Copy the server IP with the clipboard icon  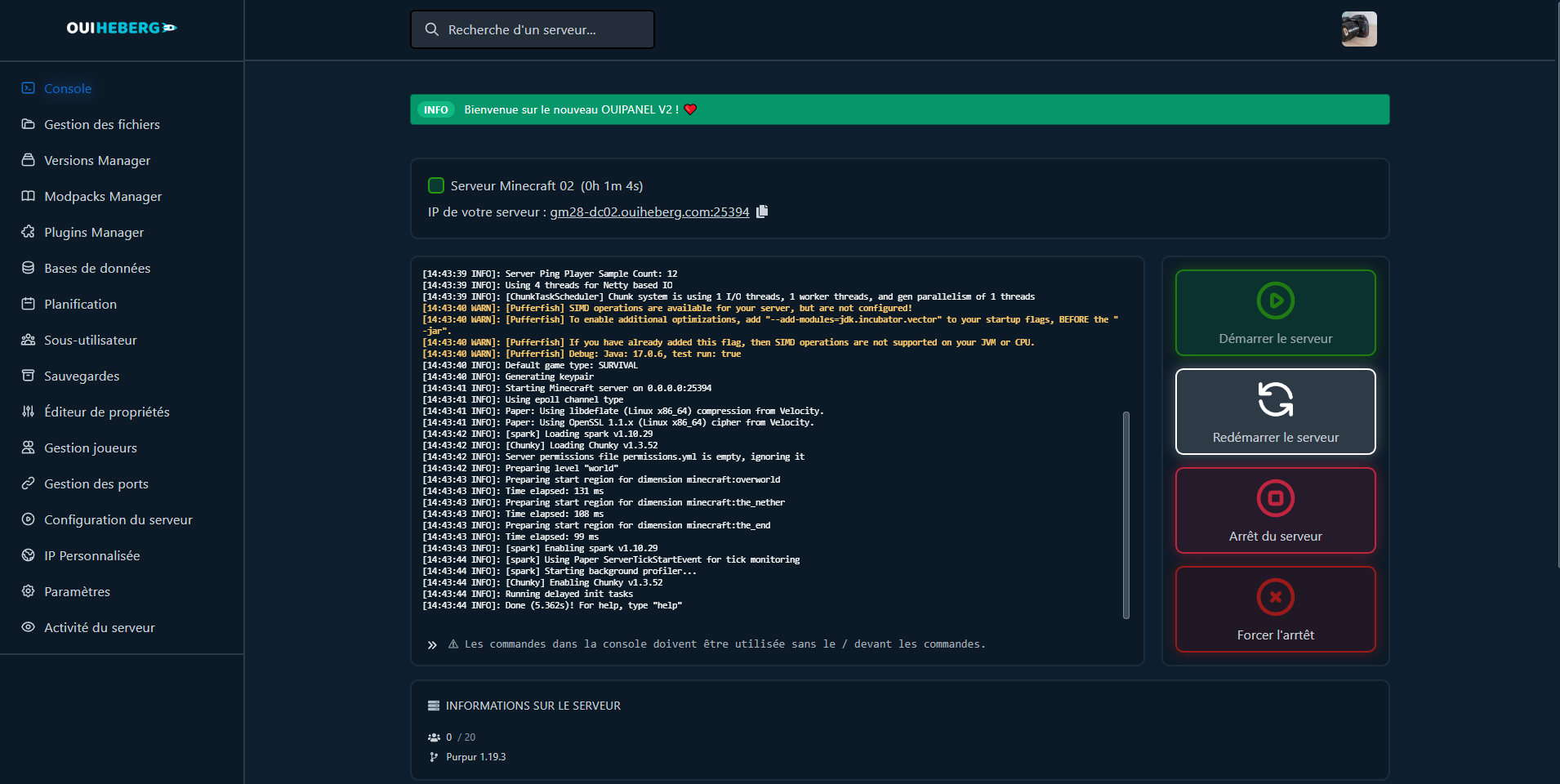coord(762,212)
